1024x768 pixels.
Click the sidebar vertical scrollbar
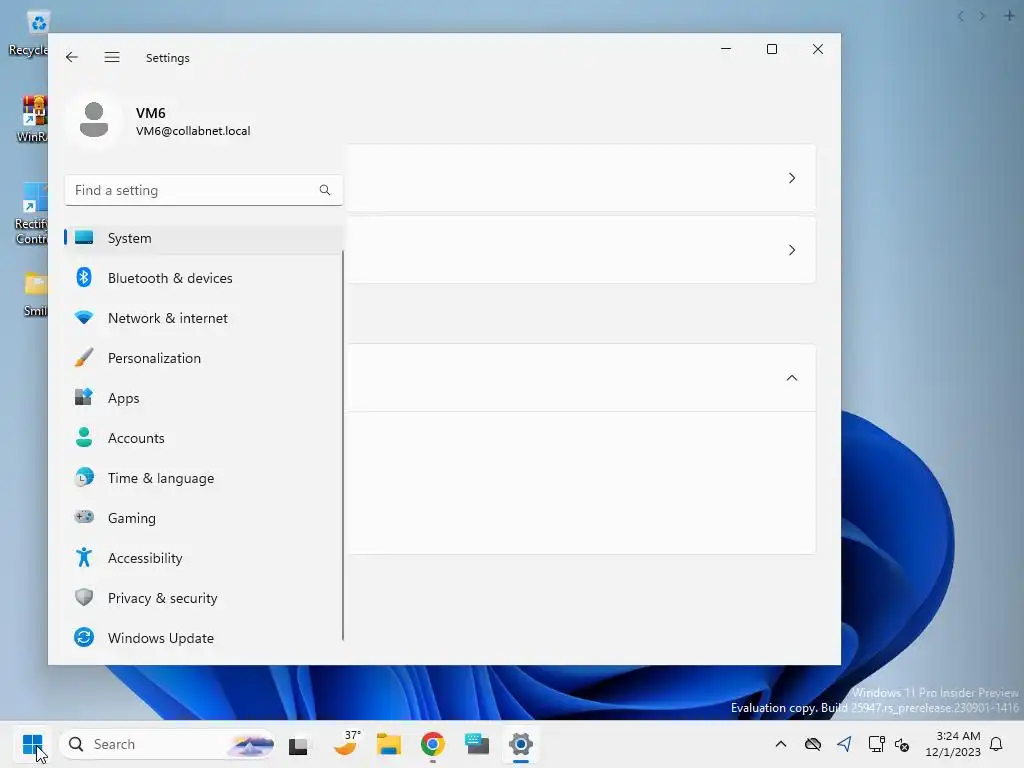(343, 444)
